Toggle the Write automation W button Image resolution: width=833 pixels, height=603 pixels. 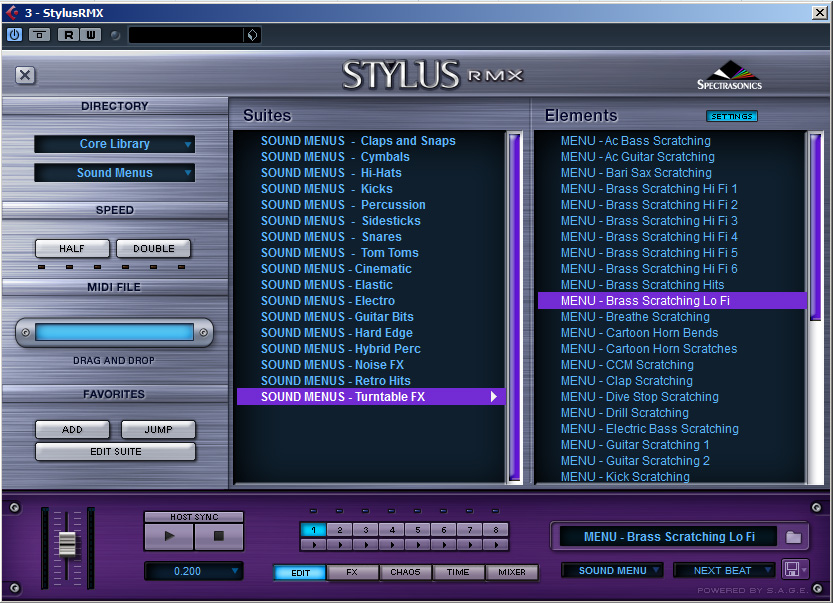(91, 35)
